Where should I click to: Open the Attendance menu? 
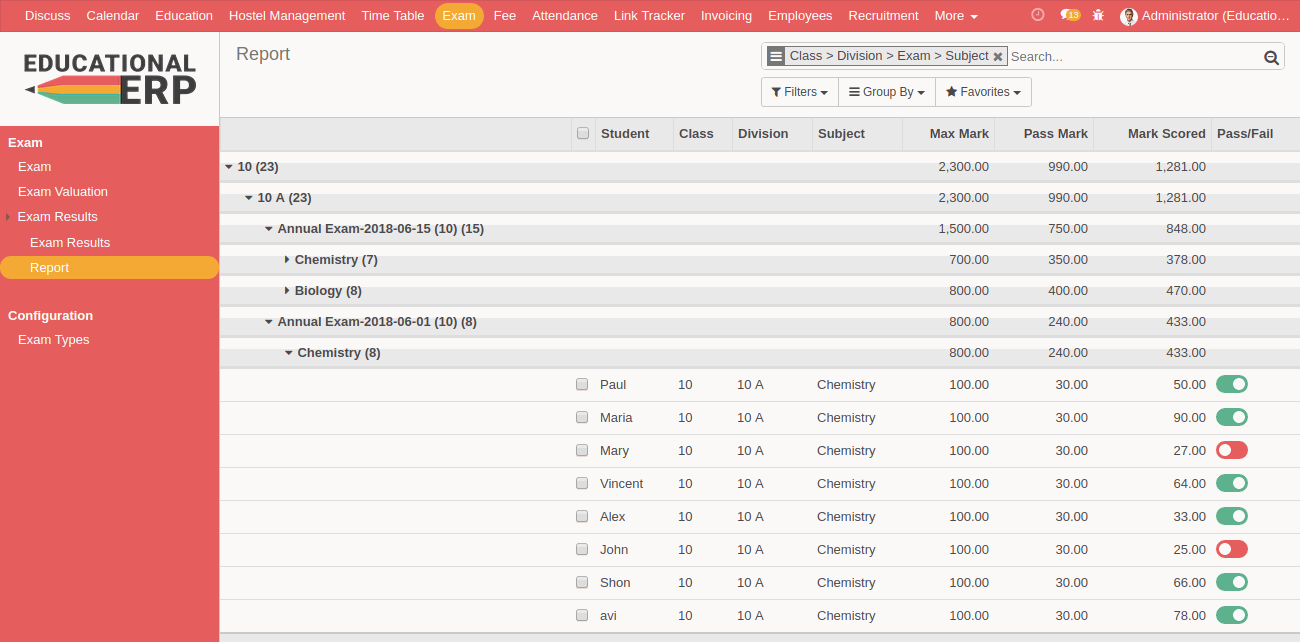click(x=564, y=16)
